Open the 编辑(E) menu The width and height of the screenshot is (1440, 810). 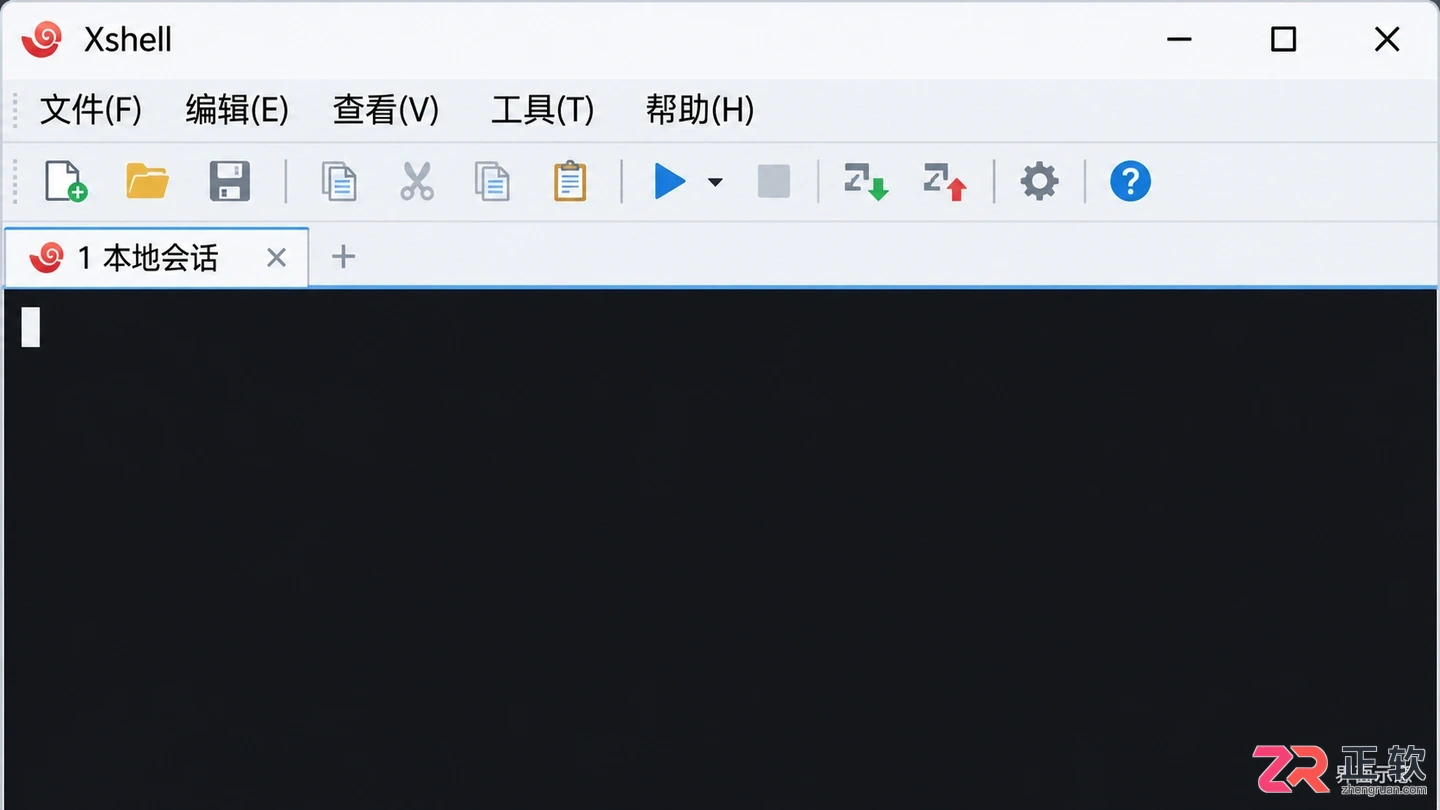click(x=237, y=109)
